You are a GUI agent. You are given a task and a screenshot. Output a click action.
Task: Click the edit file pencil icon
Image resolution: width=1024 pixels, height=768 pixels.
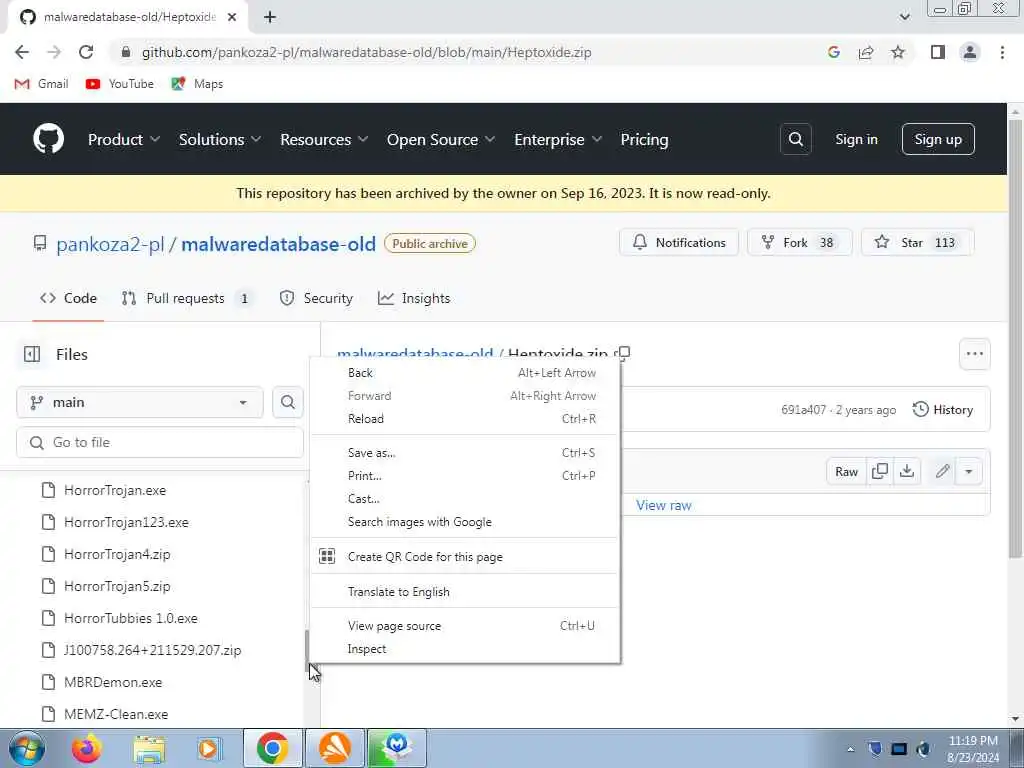[x=942, y=472]
